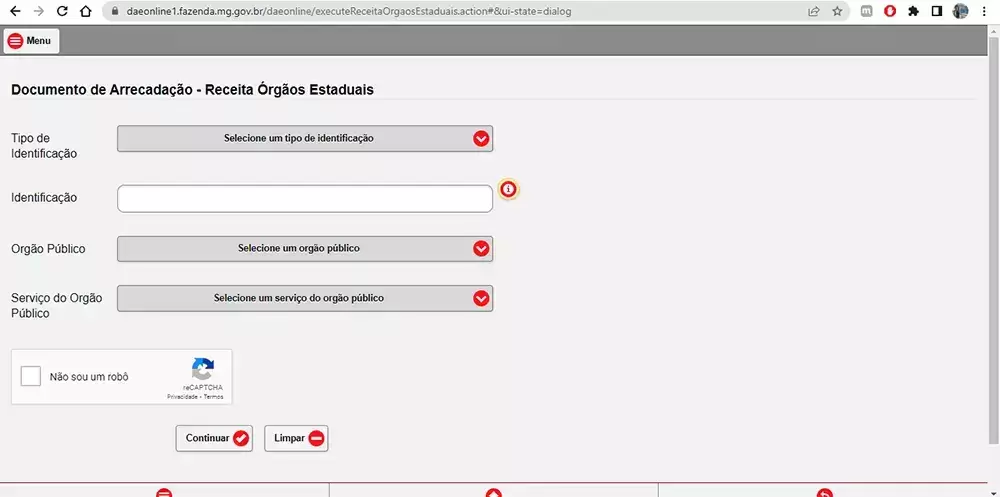Open the Extensions puzzle icon

tap(913, 12)
